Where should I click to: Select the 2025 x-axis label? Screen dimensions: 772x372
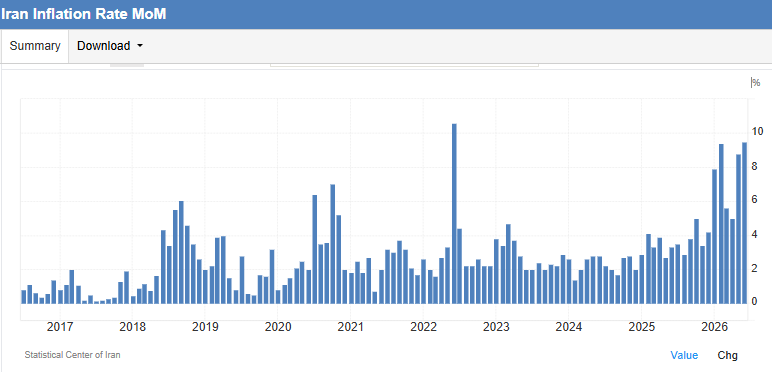click(x=642, y=327)
